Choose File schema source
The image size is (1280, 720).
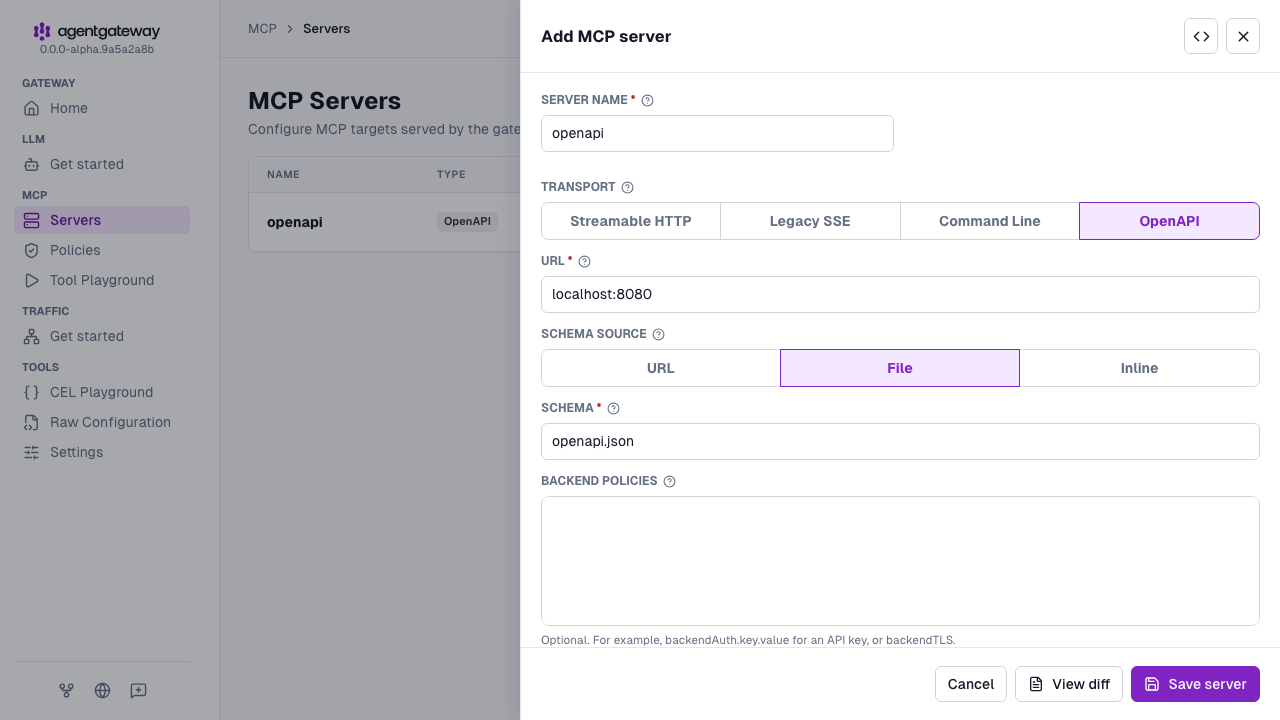tap(900, 368)
